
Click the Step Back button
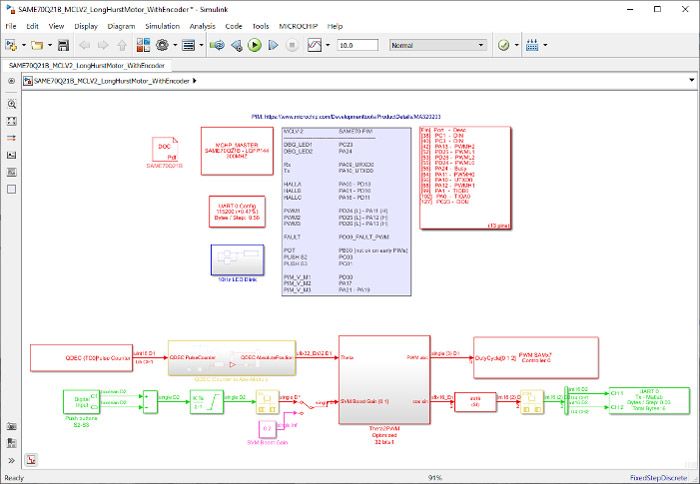236,45
